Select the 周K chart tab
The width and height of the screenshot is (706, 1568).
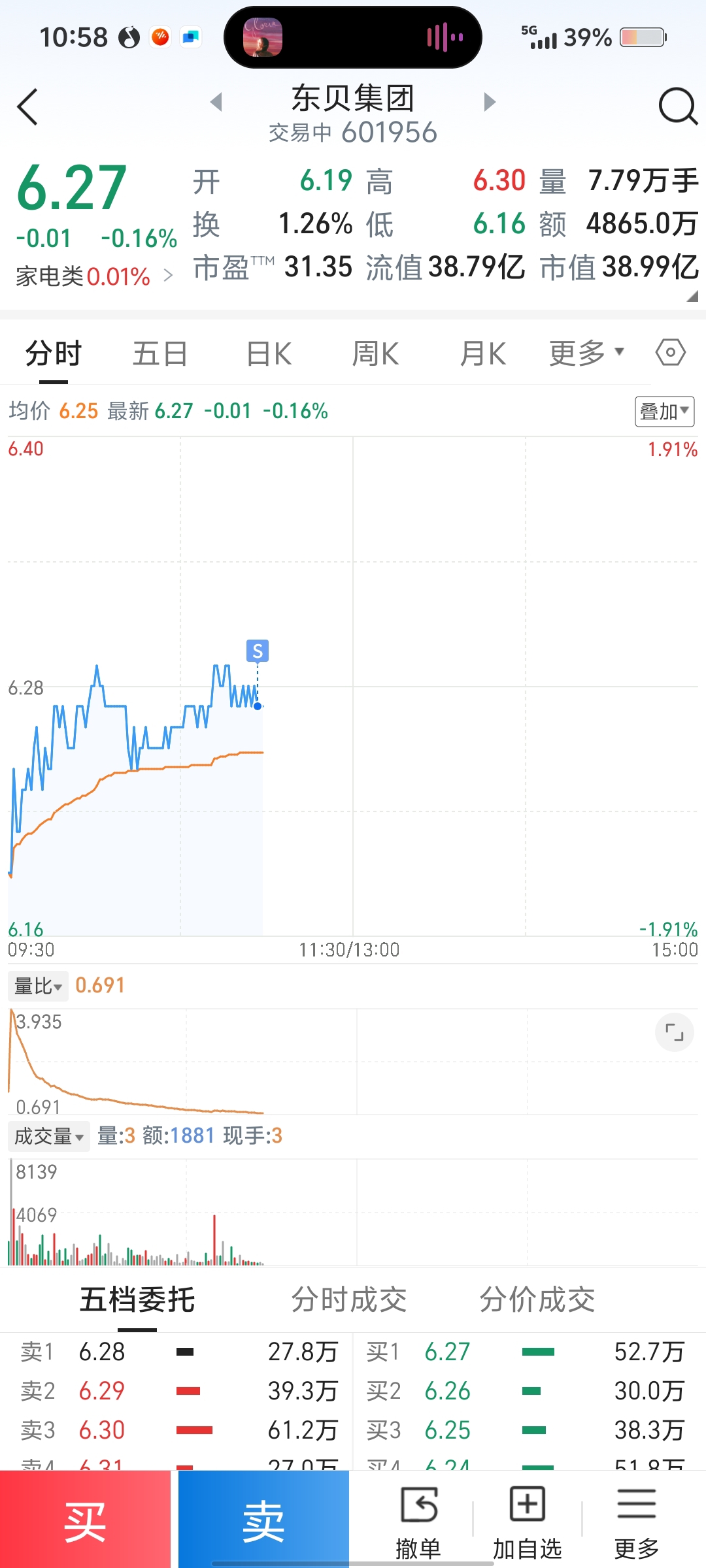point(375,353)
